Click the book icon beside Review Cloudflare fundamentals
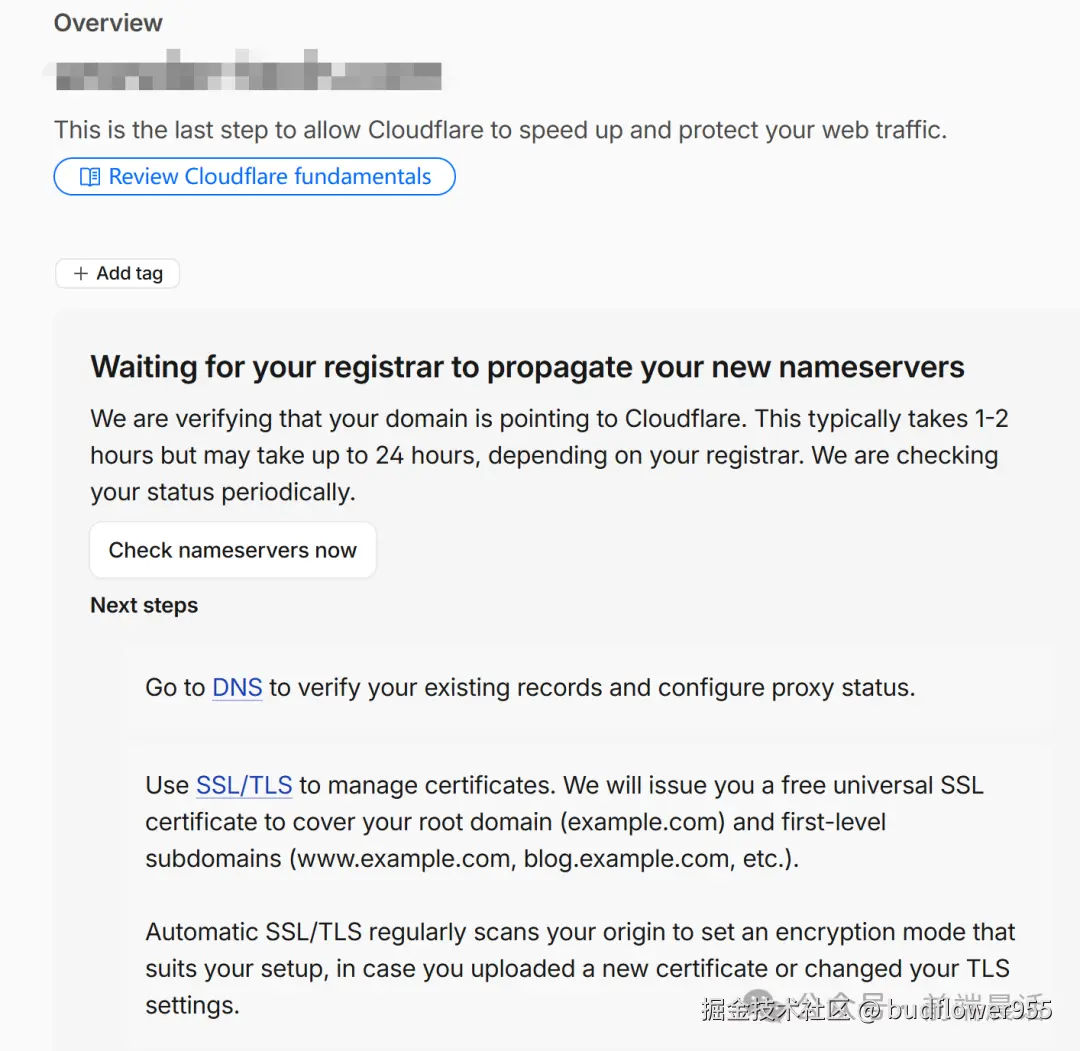The width and height of the screenshot is (1080, 1051). (90, 177)
